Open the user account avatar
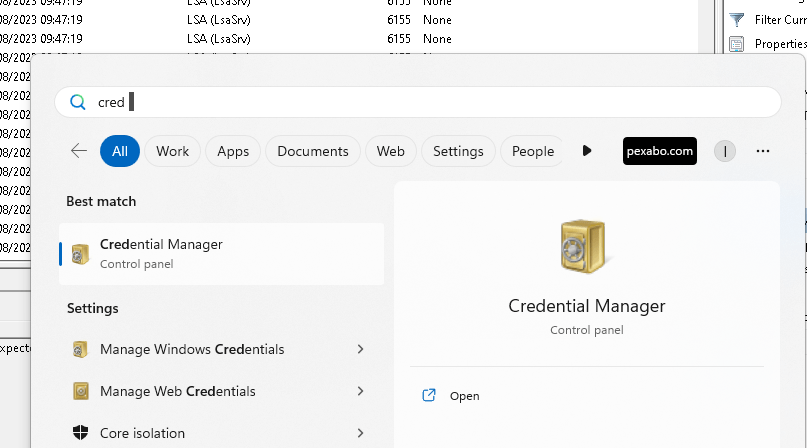Screen dimensions: 807x448 point(725,151)
